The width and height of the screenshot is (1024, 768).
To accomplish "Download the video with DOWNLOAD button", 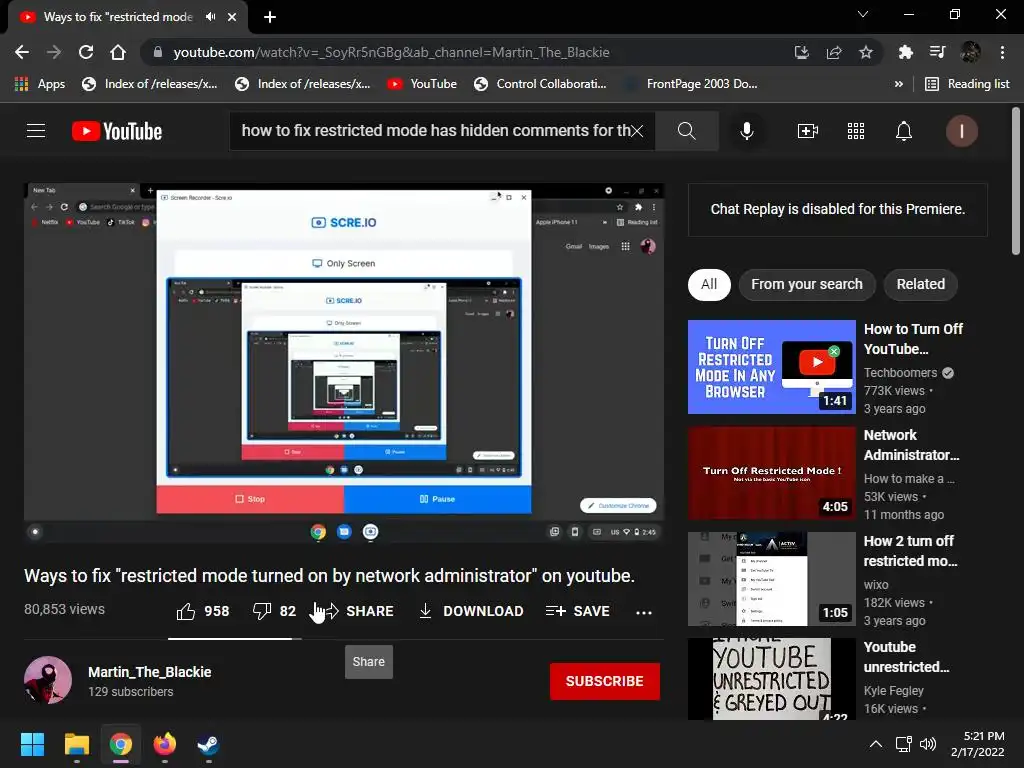I will pyautogui.click(x=471, y=611).
